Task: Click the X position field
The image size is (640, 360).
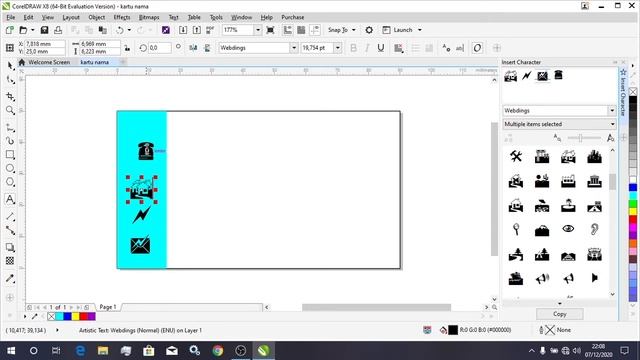Action: [x=44, y=44]
